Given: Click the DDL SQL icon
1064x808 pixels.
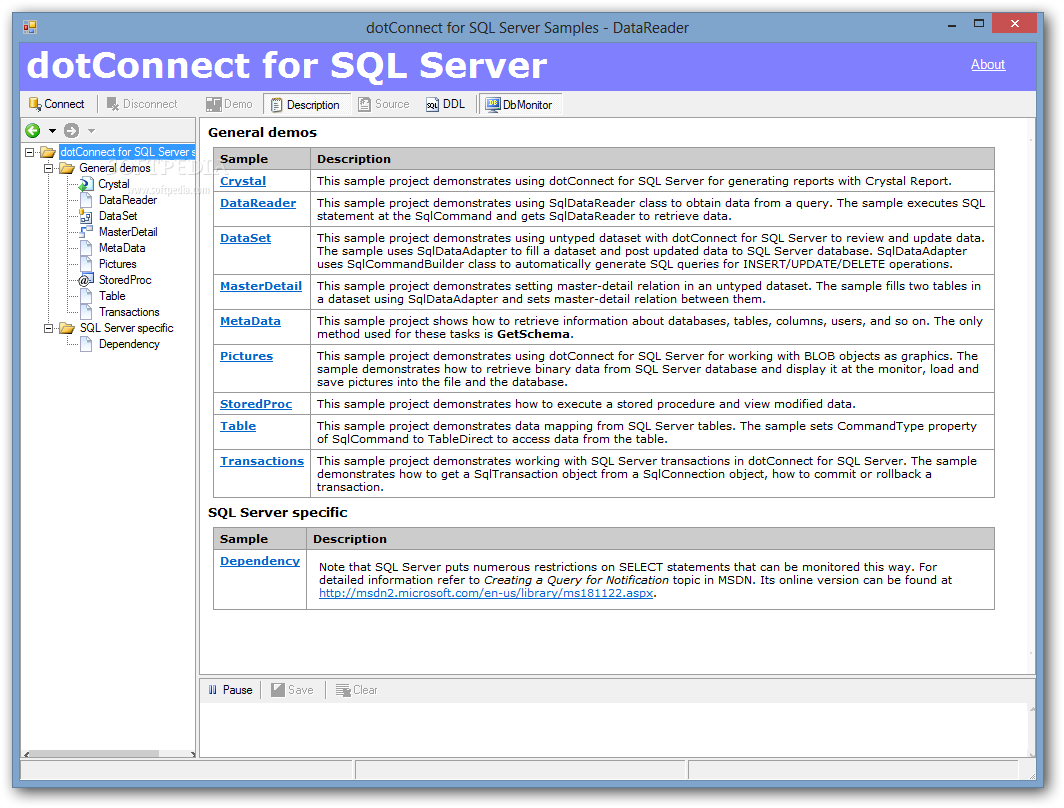Looking at the screenshot, I should (432, 104).
